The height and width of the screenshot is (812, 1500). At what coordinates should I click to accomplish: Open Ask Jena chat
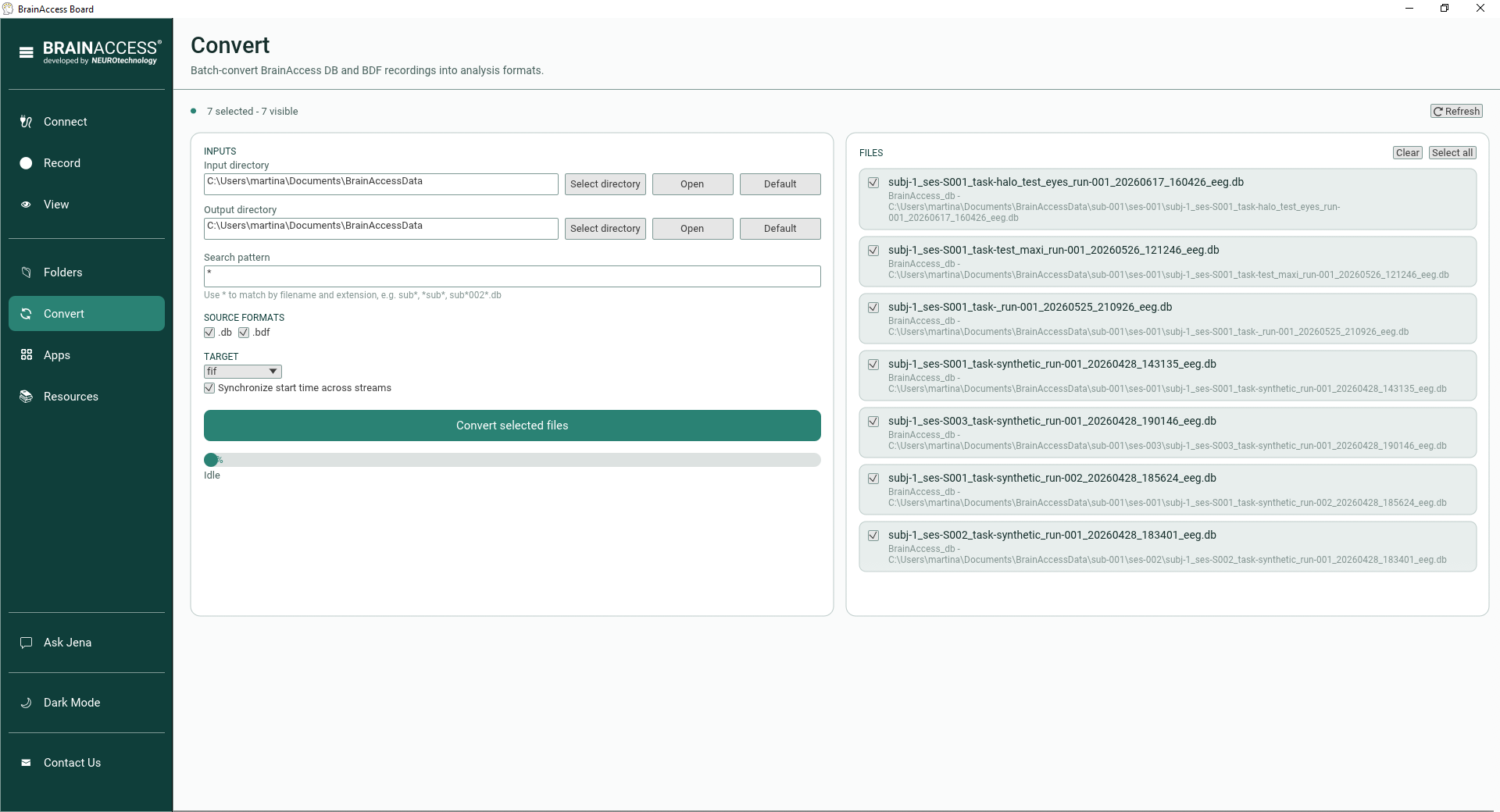87,643
